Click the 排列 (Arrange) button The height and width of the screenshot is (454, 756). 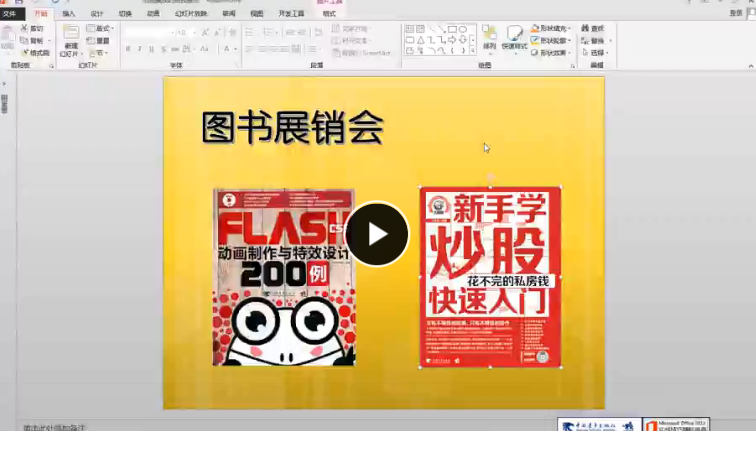[x=489, y=38]
